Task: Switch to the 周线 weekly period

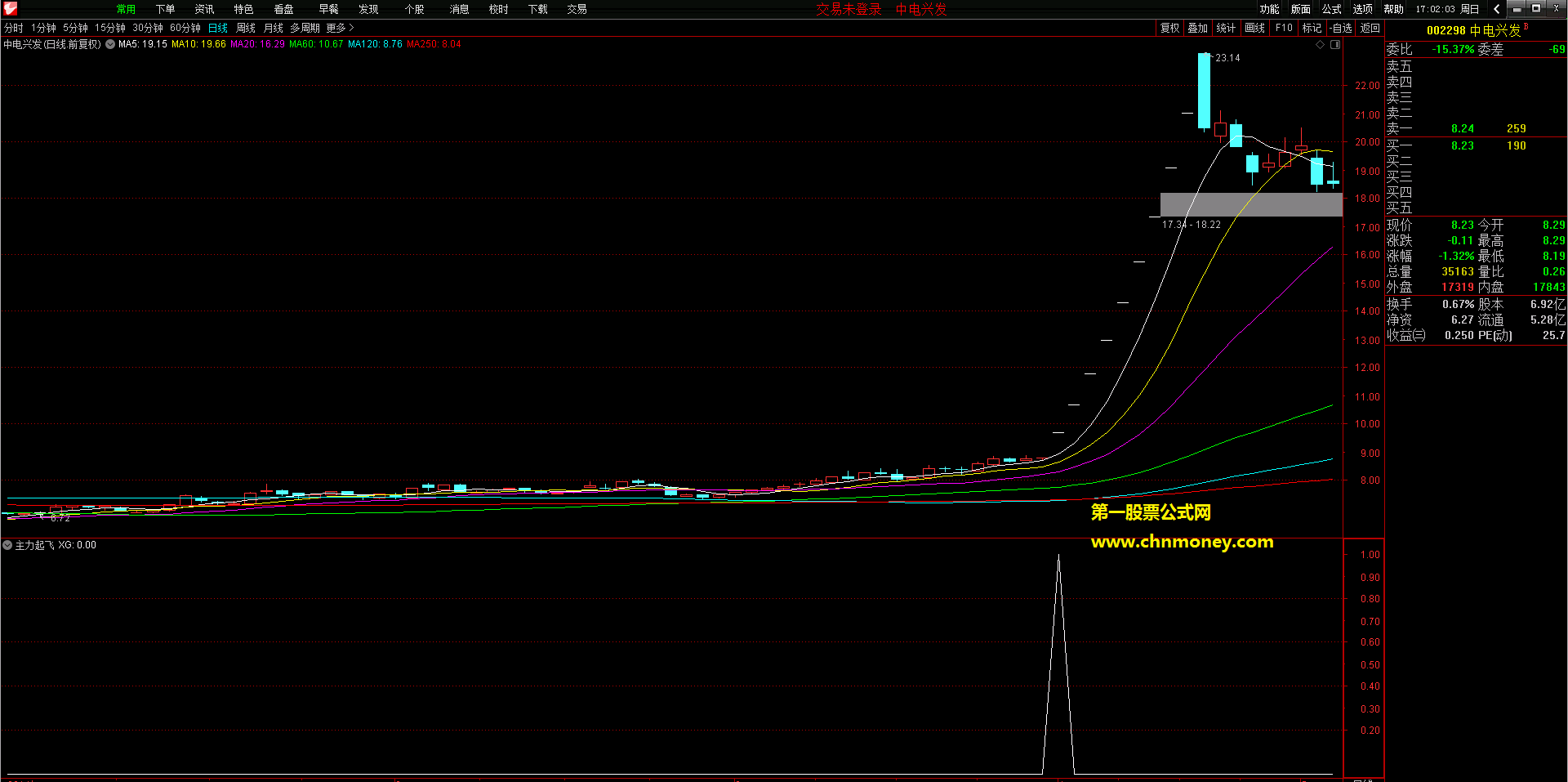Action: [x=246, y=28]
